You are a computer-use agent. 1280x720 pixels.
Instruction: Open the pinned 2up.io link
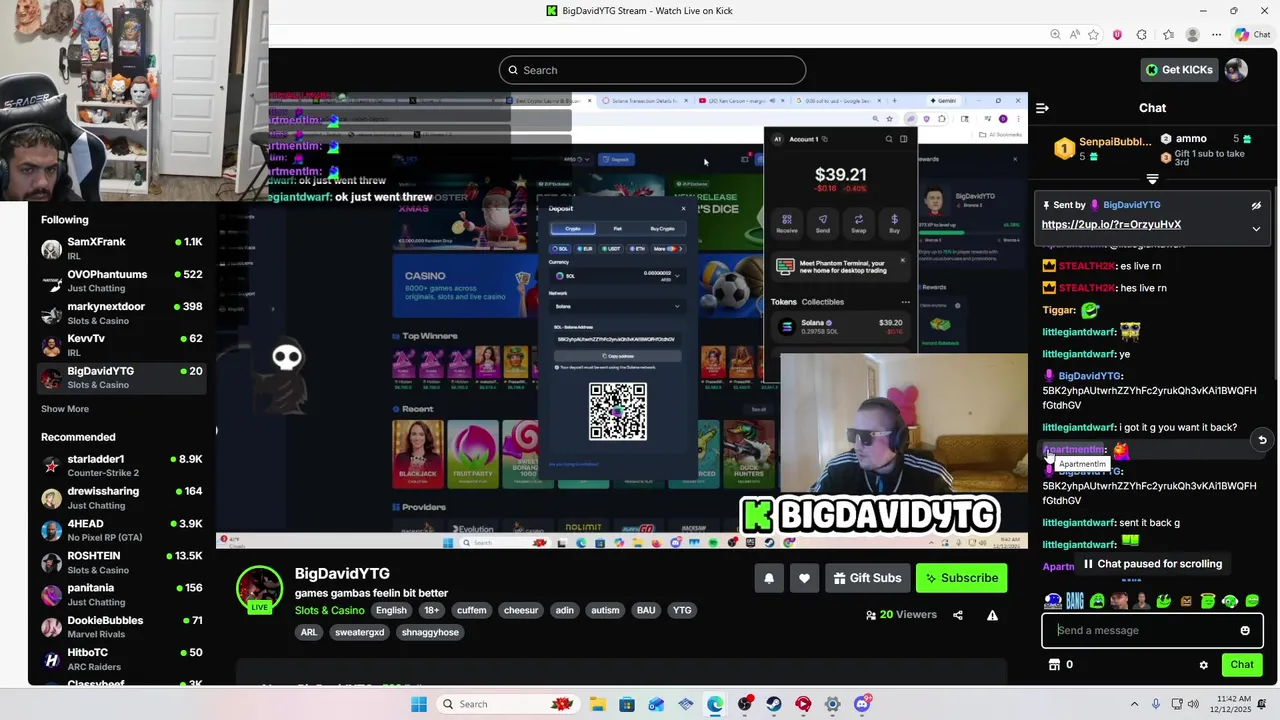pyautogui.click(x=1111, y=225)
